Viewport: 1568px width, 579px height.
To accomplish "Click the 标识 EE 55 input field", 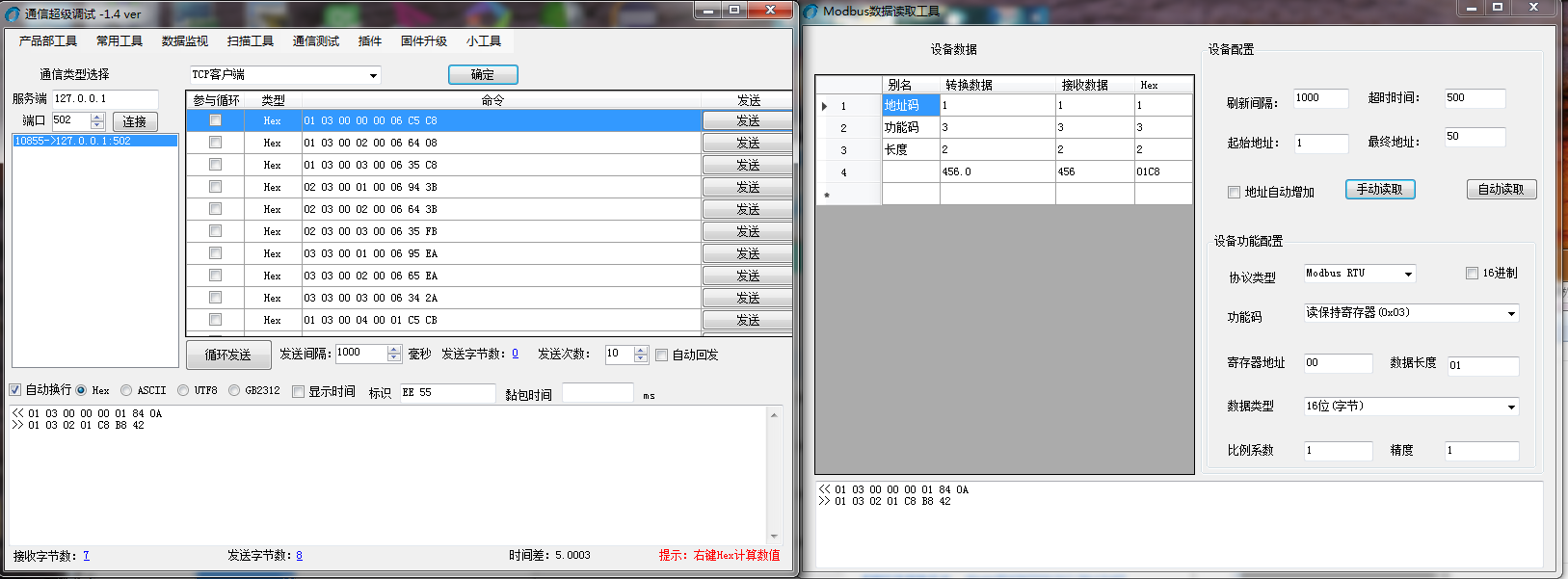I will click(x=446, y=393).
